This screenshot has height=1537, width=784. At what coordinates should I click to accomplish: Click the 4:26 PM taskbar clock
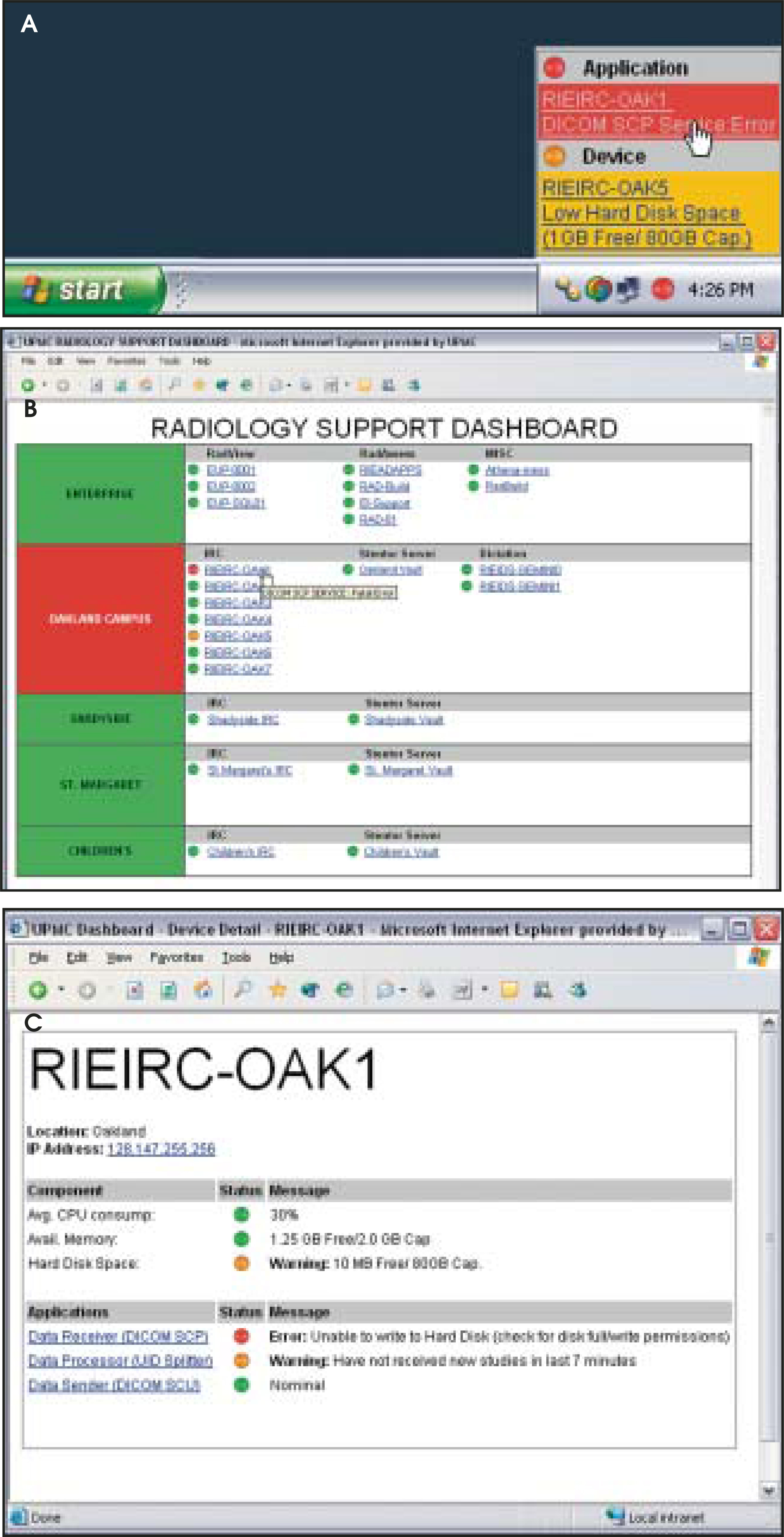click(x=720, y=289)
